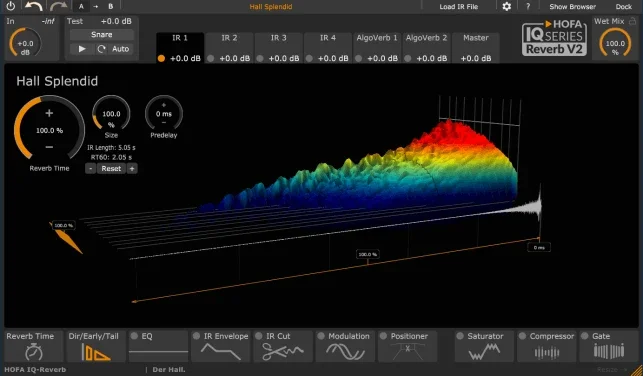This screenshot has height=376, width=643.
Task: Switch to the AlgoVerb 2 tab
Action: [x=426, y=48]
